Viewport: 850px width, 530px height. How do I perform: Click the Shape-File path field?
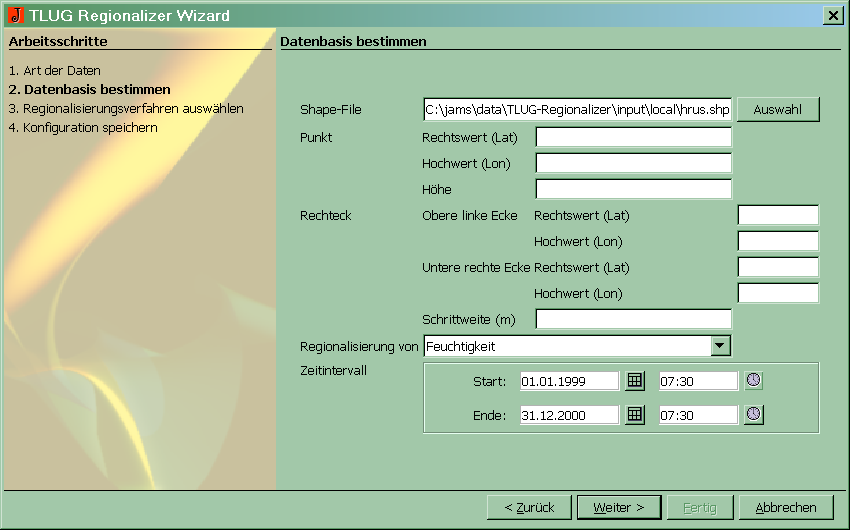(x=577, y=109)
